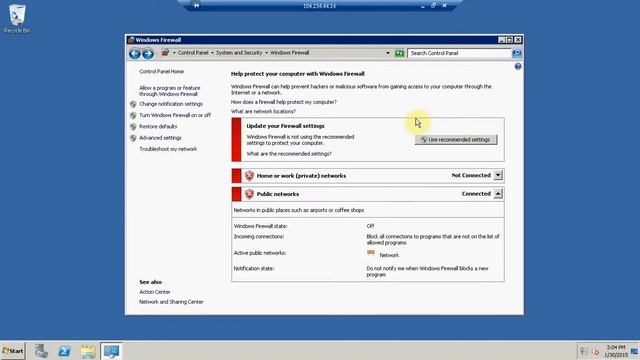Open Help with the blue question icon
Image resolution: width=640 pixels, height=360 pixels.
coord(518,66)
